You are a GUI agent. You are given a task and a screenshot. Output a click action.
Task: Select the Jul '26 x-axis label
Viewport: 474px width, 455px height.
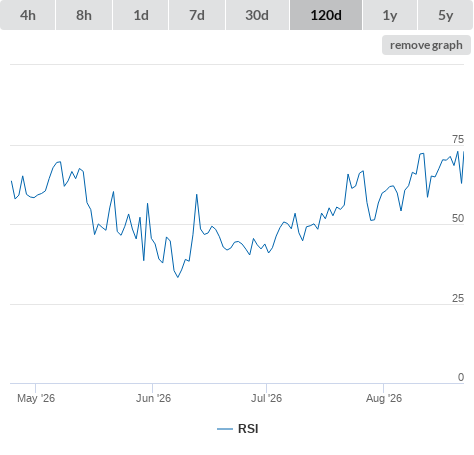click(266, 398)
